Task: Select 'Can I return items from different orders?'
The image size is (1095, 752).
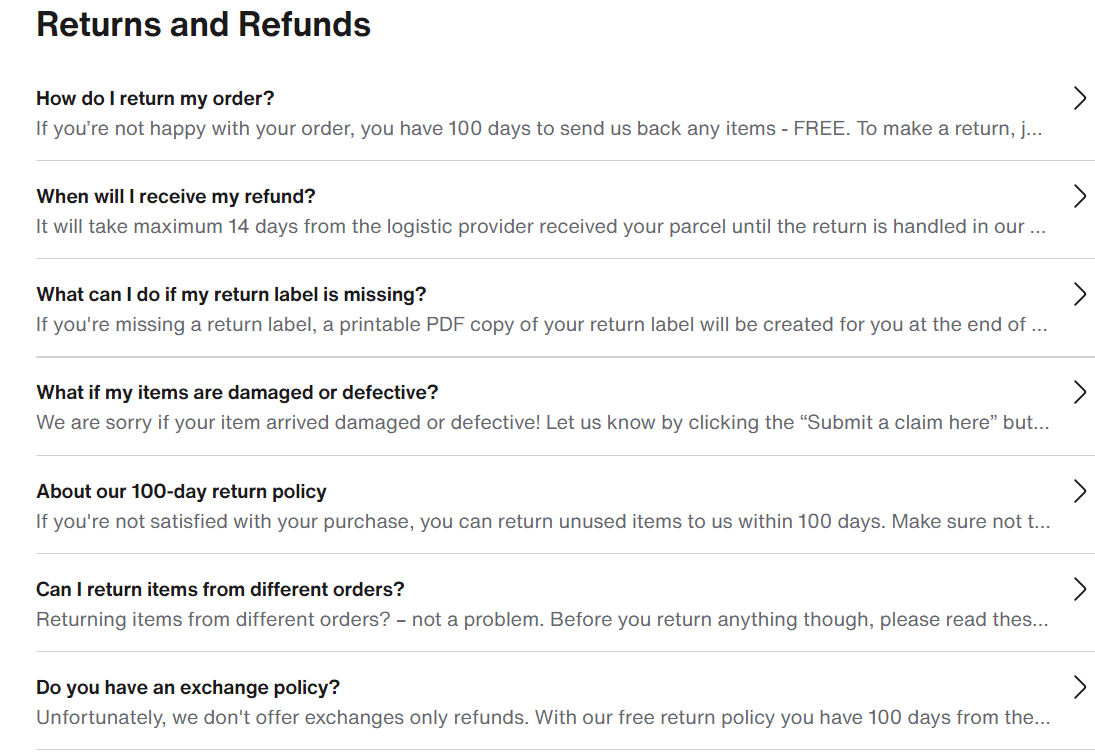Action: [221, 589]
